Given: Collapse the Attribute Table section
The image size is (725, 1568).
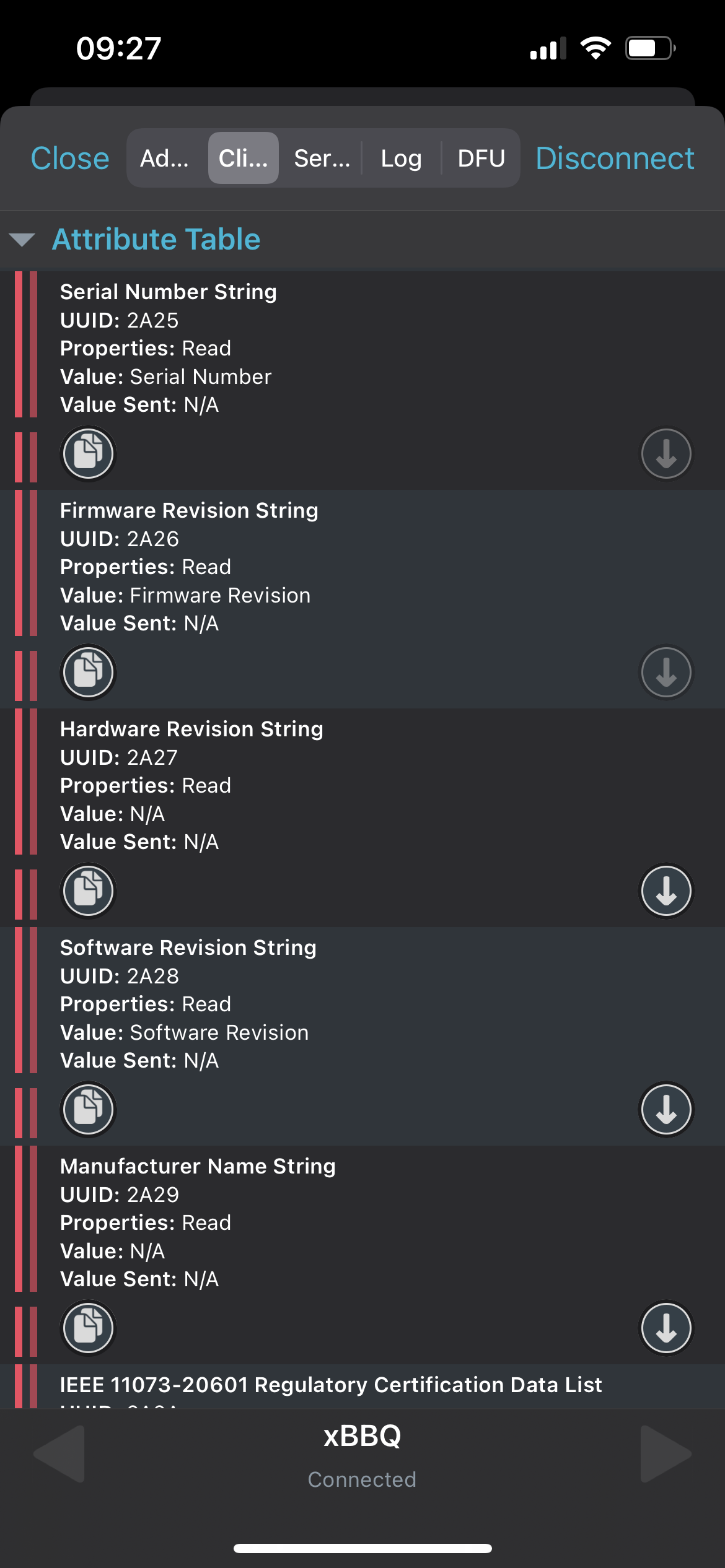Looking at the screenshot, I should [x=22, y=240].
